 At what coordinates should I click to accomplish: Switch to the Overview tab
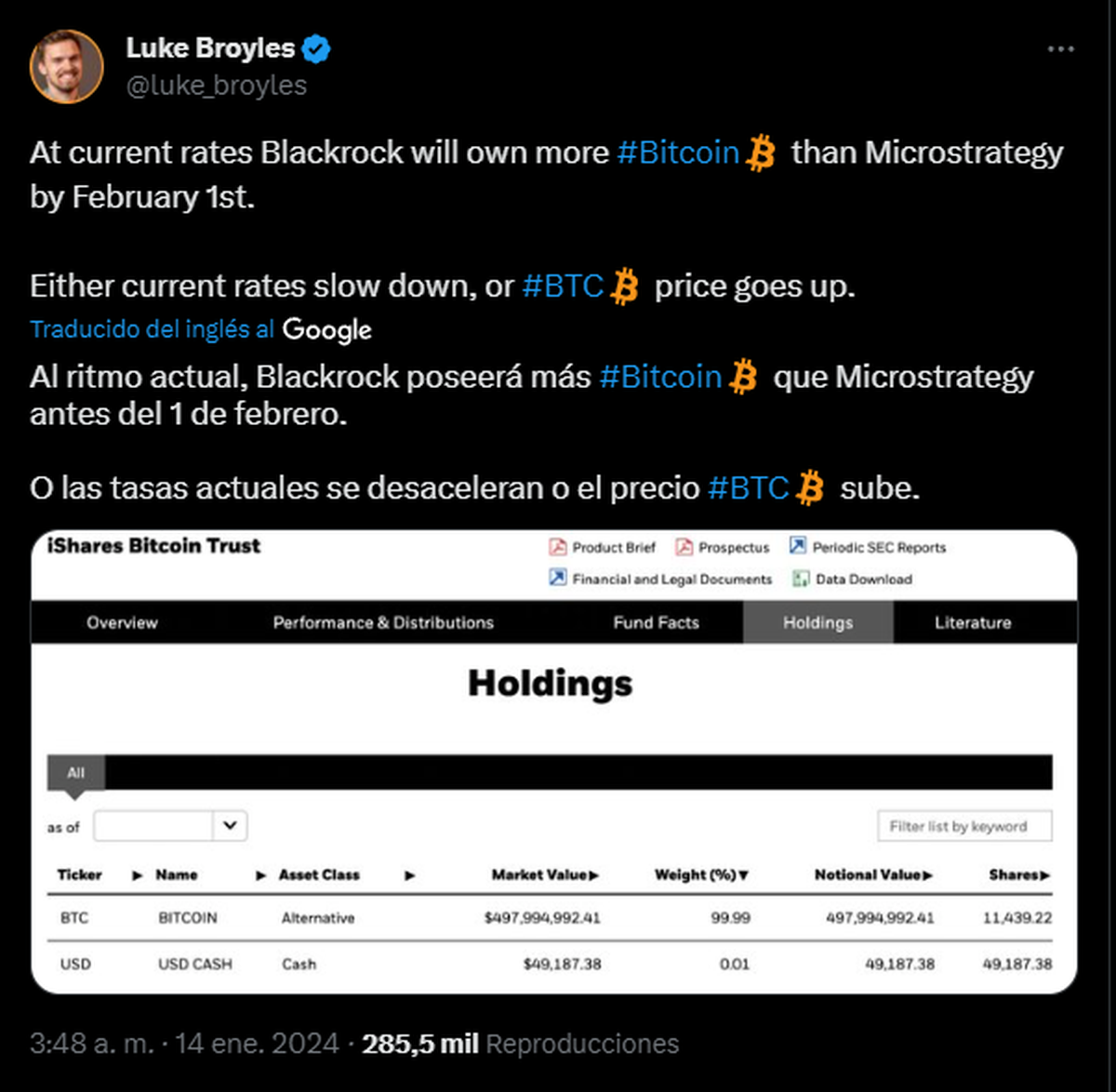[122, 622]
